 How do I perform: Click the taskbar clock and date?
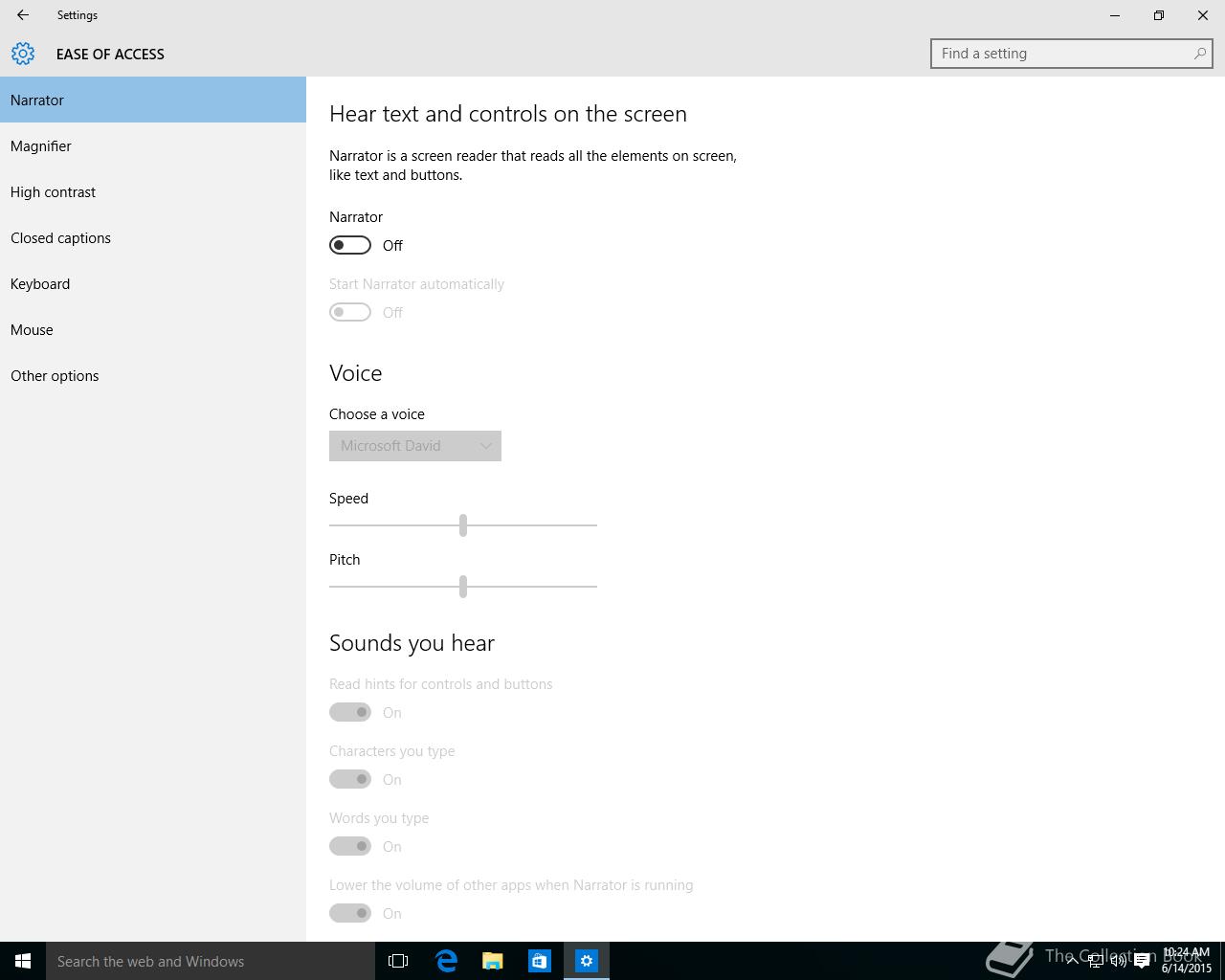pos(1187,961)
